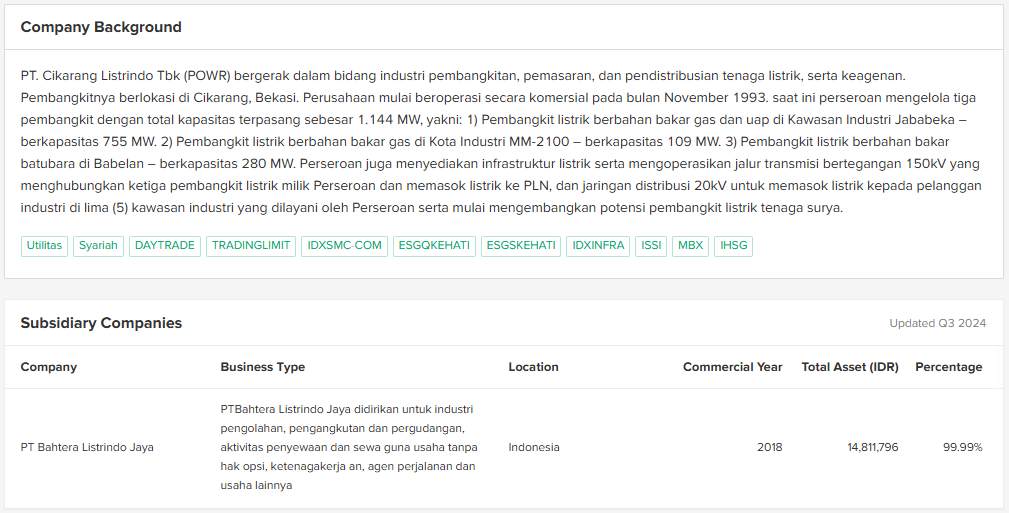Click the MBX tag

[x=690, y=246]
